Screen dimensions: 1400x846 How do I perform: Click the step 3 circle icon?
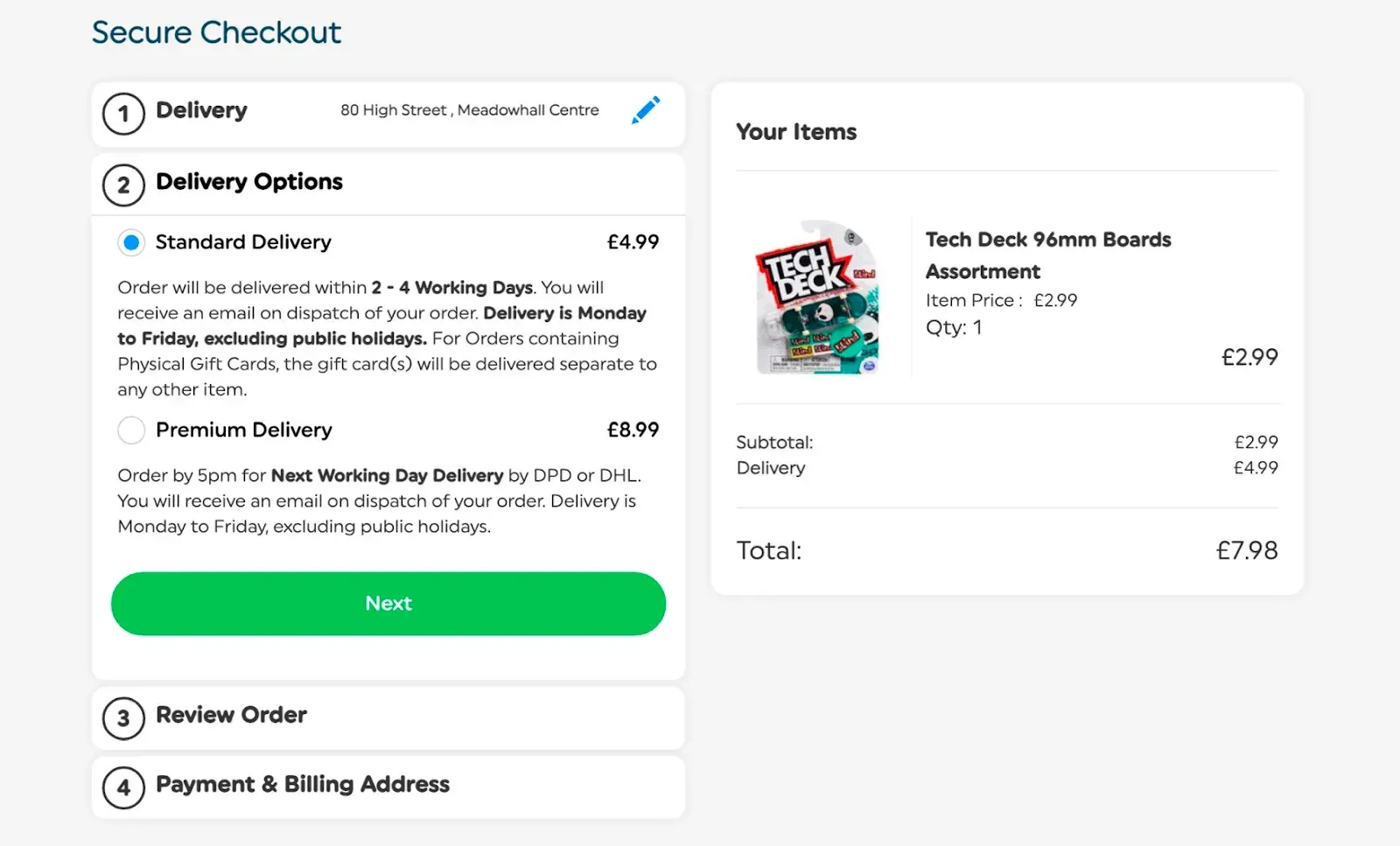[123, 718]
